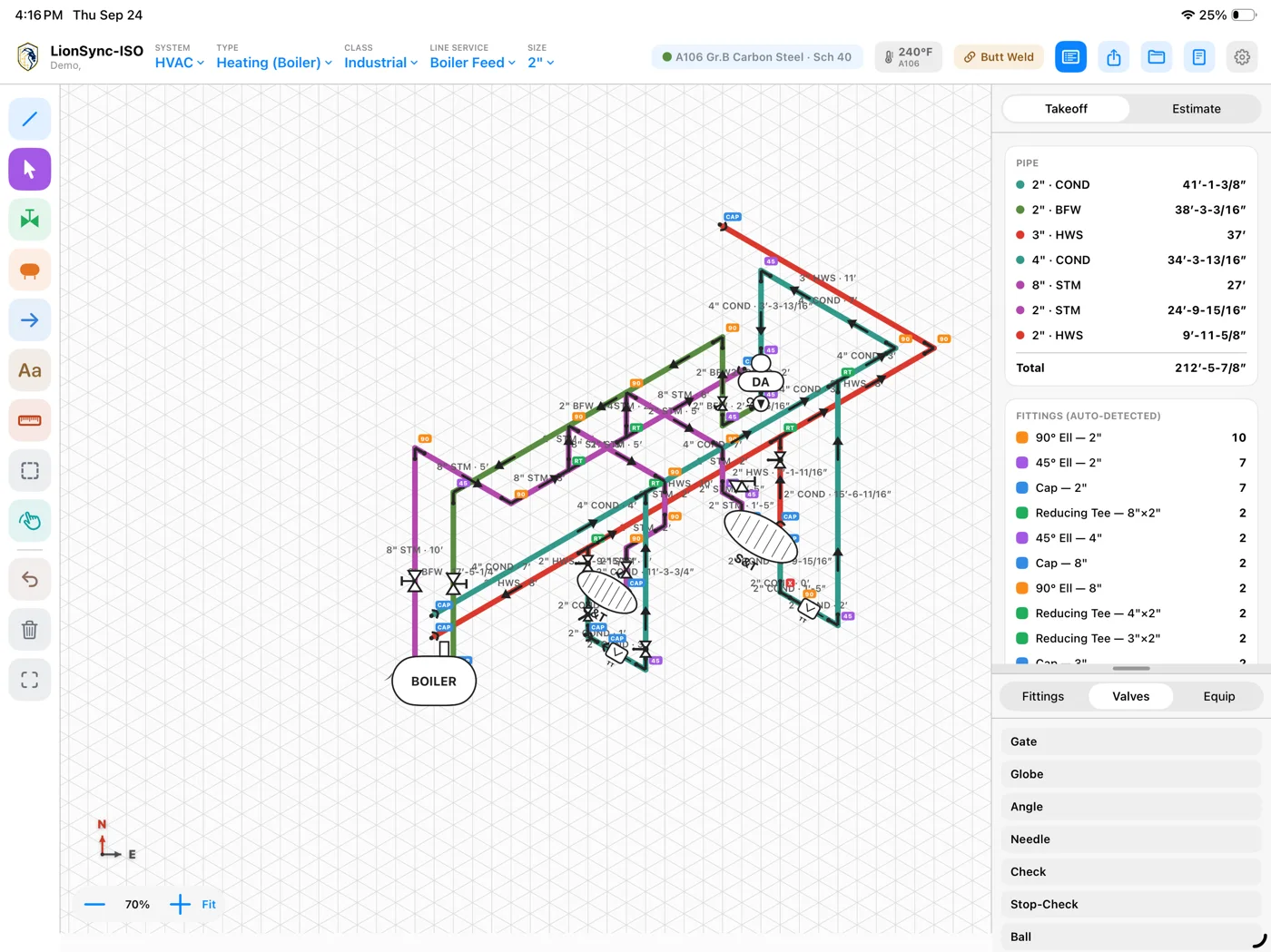
Task: Click the 3" · HWS pipe row
Action: coord(1131,235)
